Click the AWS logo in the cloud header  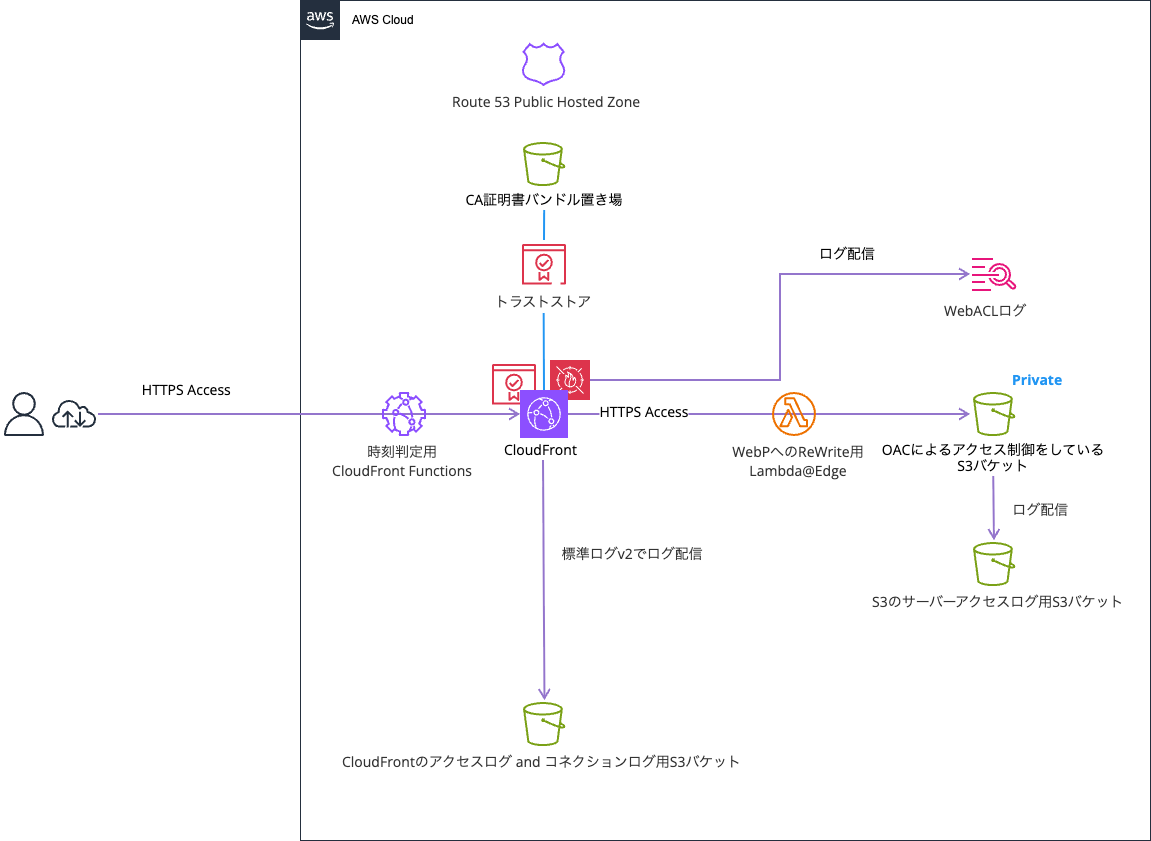[320, 19]
